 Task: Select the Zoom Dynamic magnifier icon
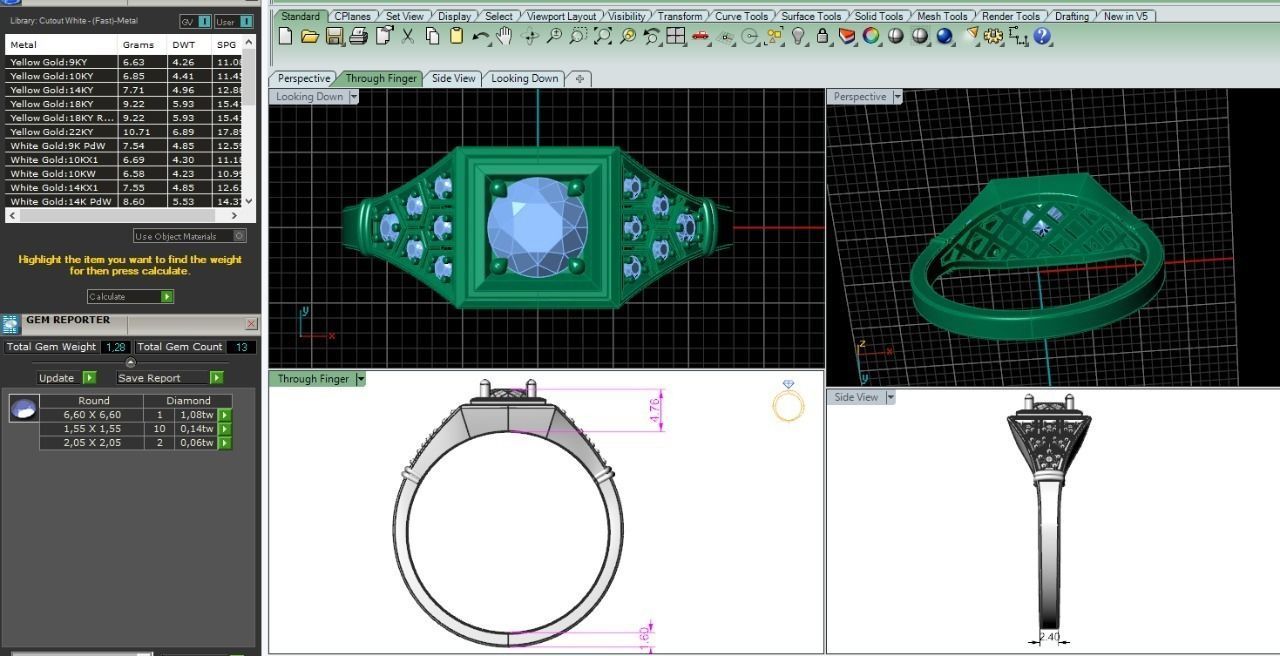[x=554, y=36]
